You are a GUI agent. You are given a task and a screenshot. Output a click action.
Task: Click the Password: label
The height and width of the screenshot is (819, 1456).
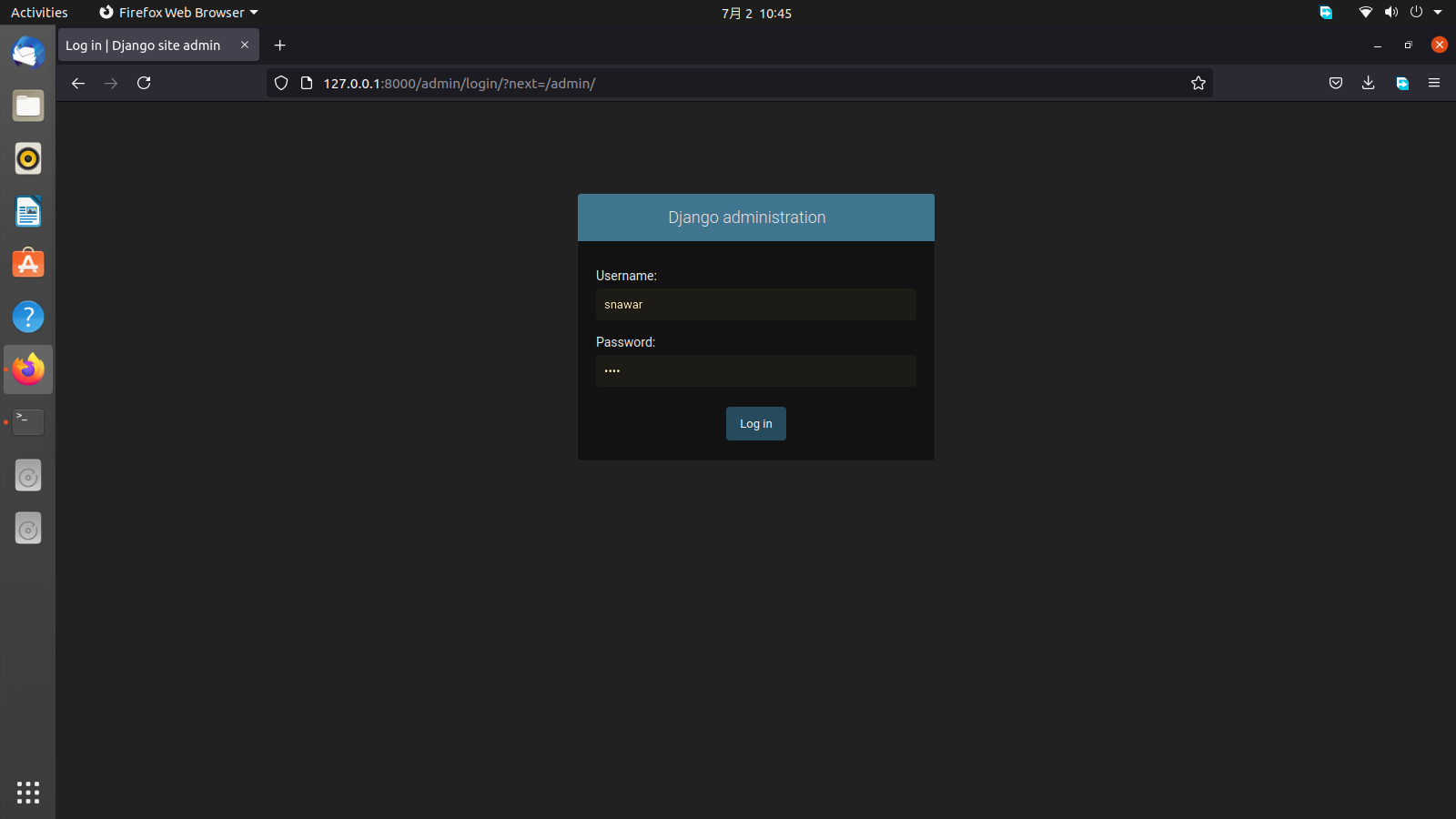click(625, 342)
